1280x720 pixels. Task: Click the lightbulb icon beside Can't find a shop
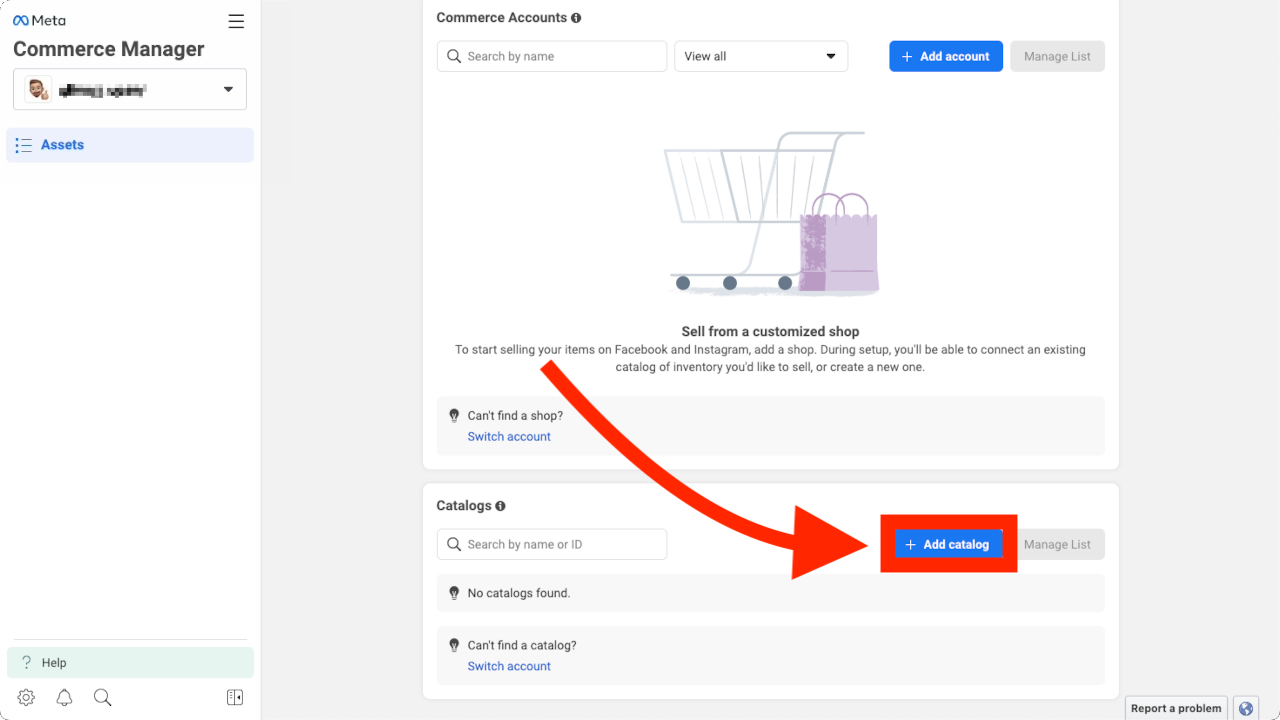pos(454,416)
